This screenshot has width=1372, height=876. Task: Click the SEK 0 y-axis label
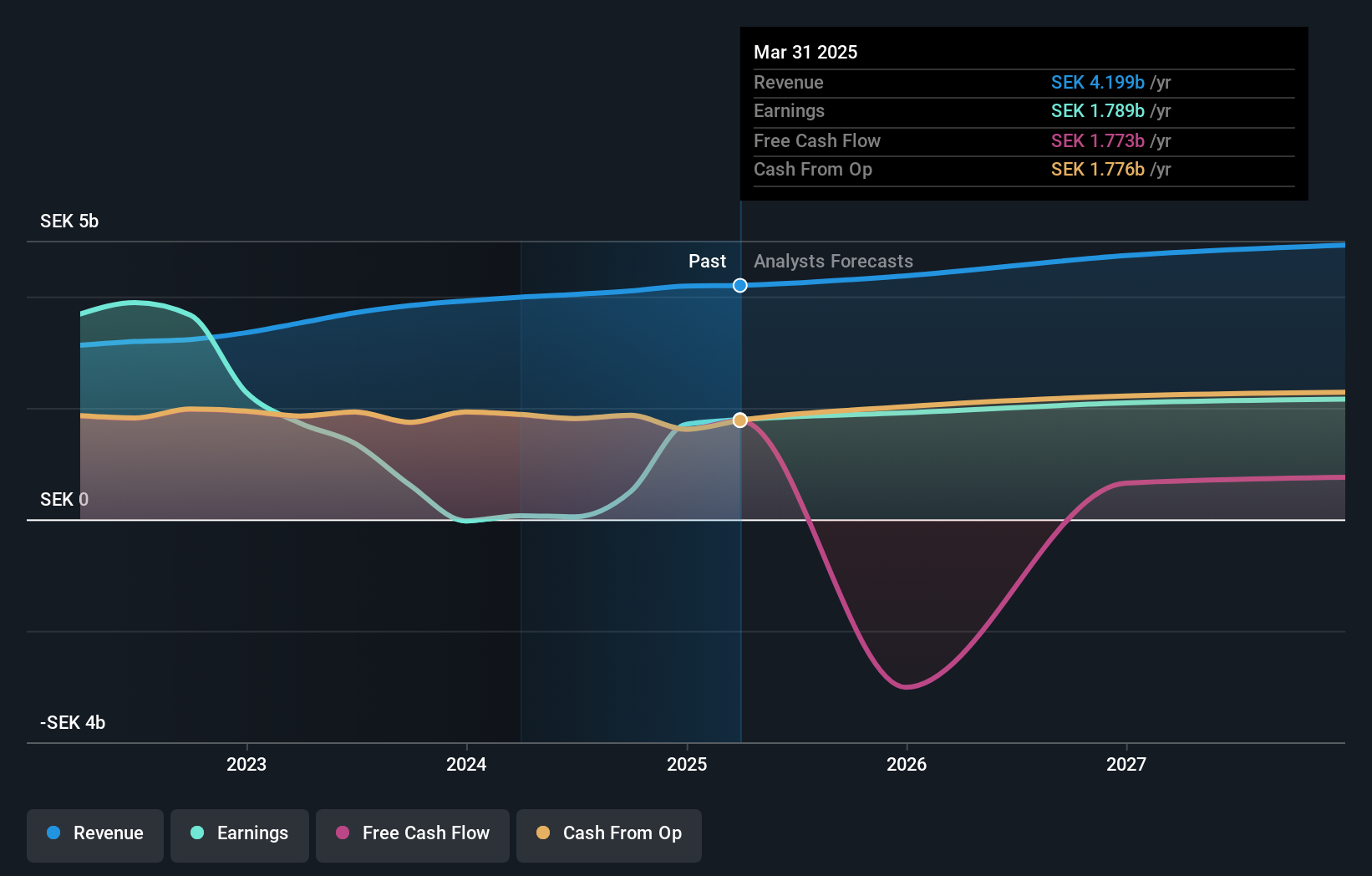tap(64, 499)
